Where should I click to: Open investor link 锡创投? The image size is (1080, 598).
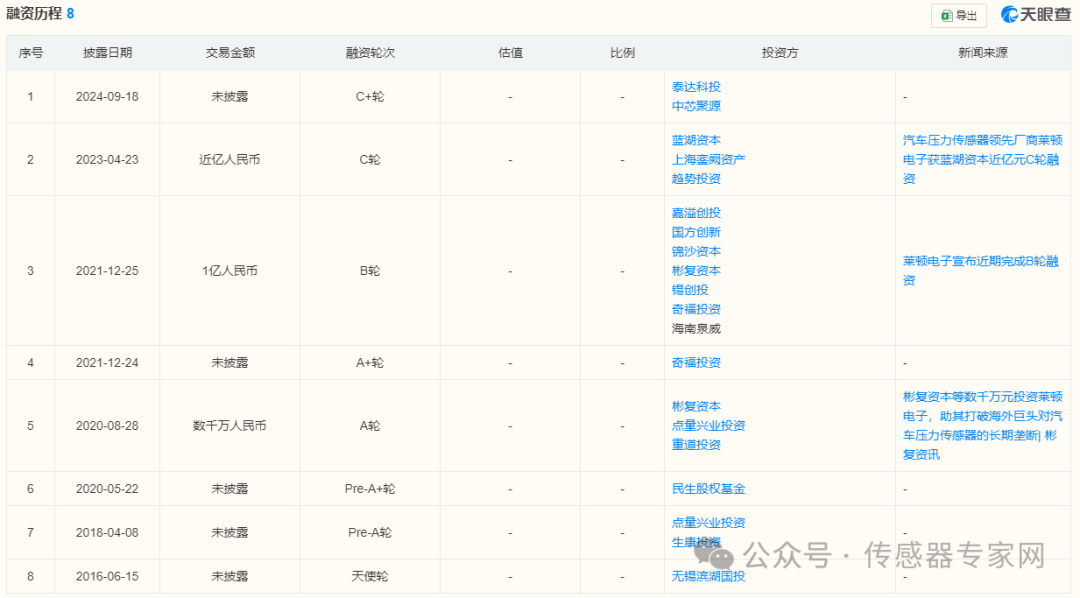[689, 290]
